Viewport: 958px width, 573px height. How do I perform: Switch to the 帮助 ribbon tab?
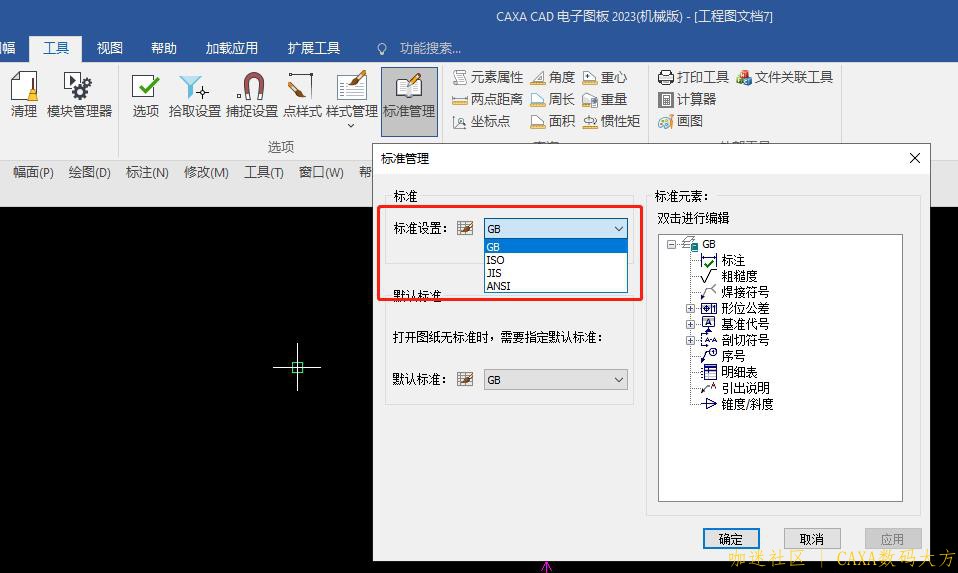[164, 48]
